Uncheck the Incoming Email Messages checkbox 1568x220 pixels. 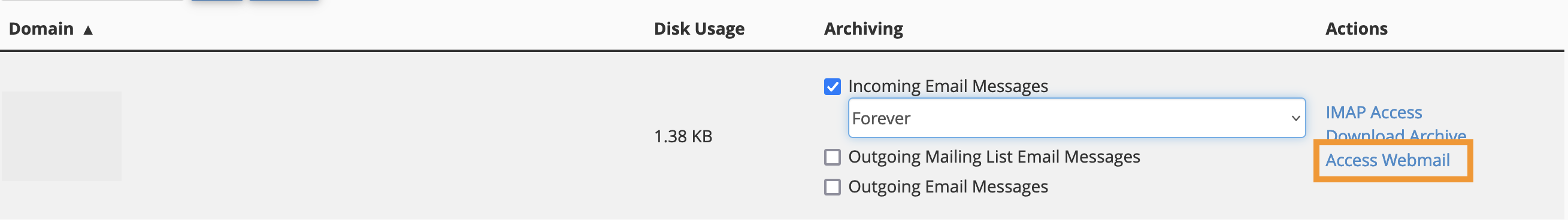(832, 87)
